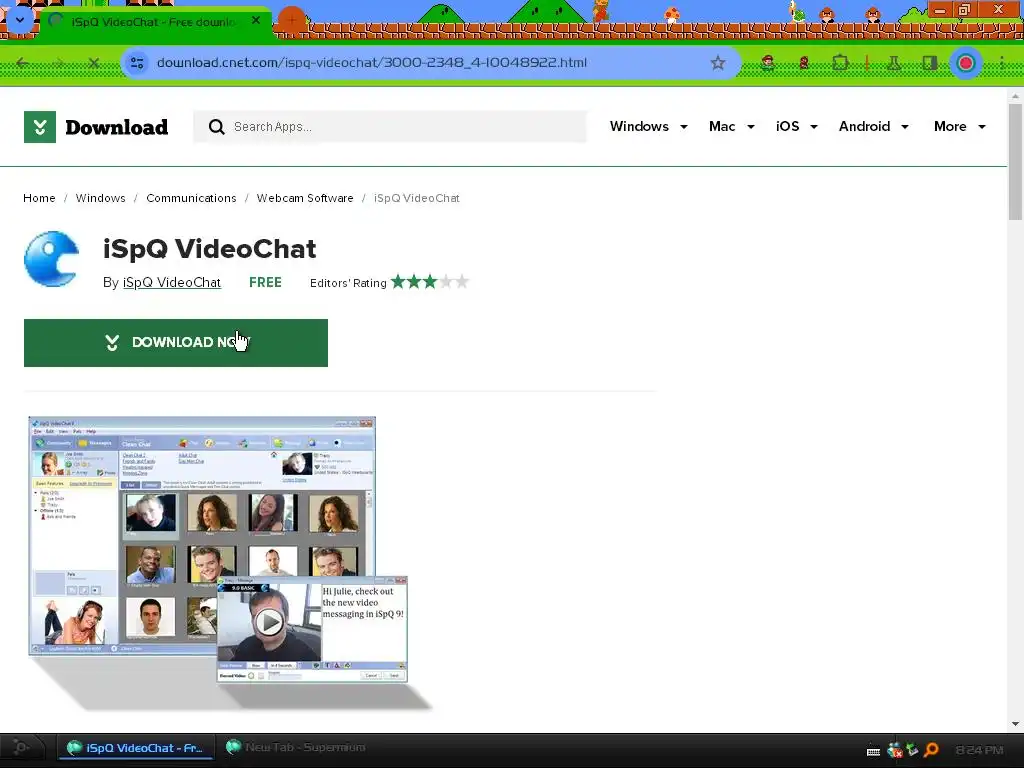This screenshot has width=1024, height=768.
Task: Click the 8:24 PM taskbar clock
Action: click(x=979, y=750)
